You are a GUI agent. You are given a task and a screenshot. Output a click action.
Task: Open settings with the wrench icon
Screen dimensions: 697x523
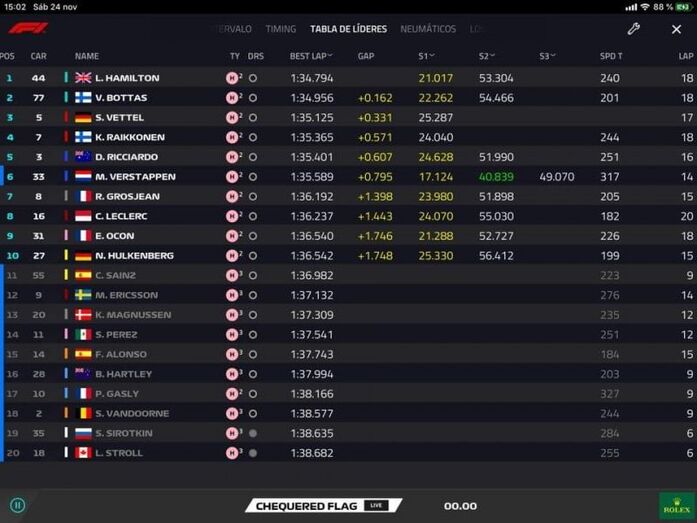click(x=633, y=29)
